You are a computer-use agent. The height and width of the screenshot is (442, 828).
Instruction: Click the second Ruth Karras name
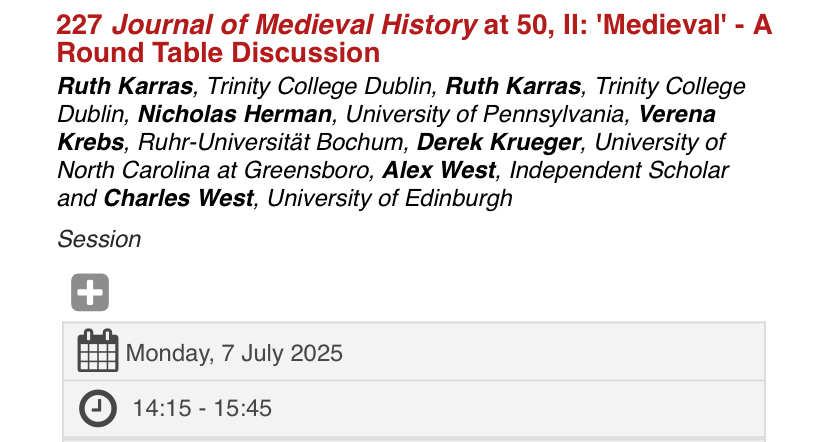[513, 87]
